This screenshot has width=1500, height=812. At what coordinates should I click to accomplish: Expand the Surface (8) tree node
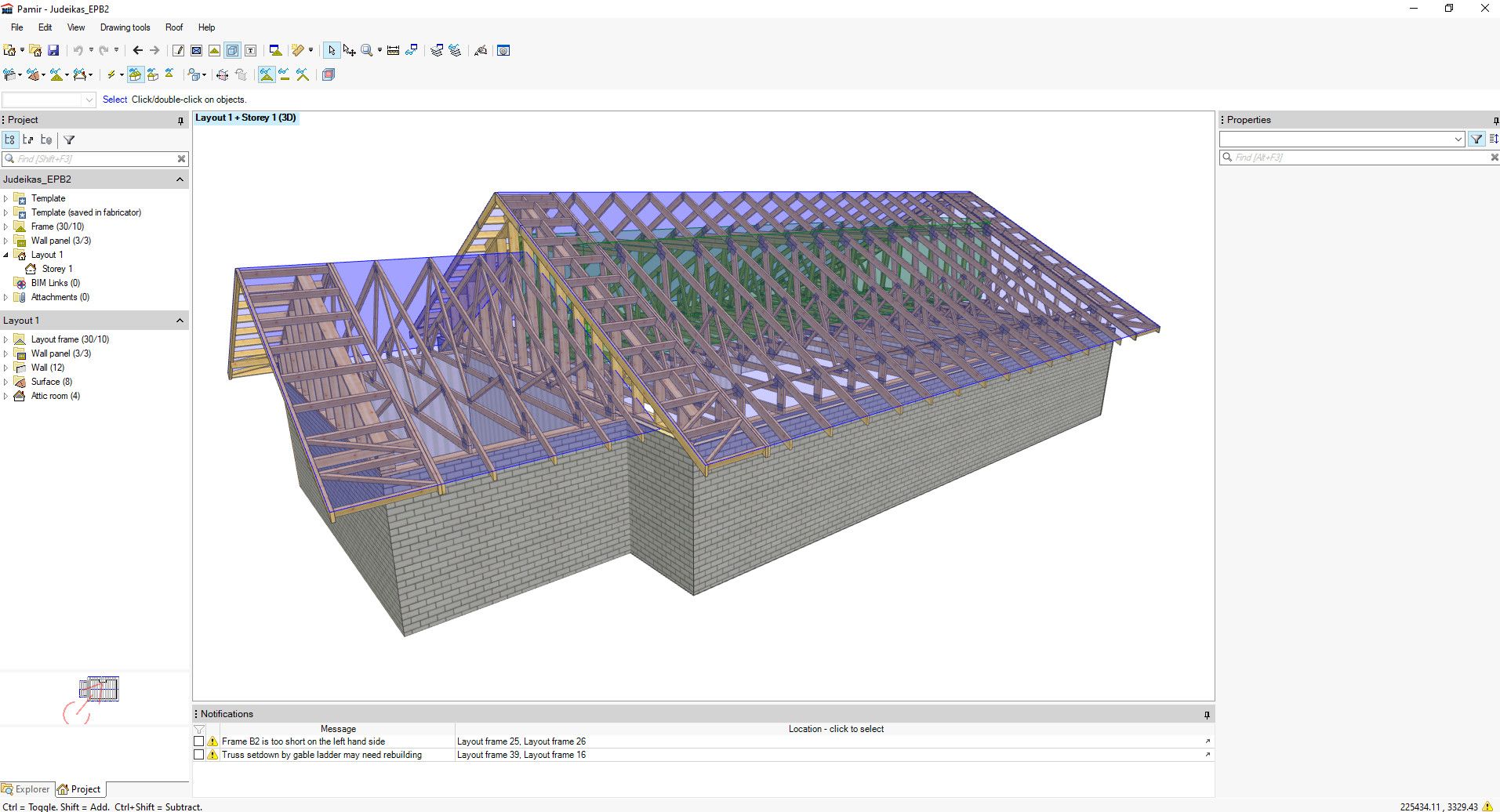(x=6, y=382)
